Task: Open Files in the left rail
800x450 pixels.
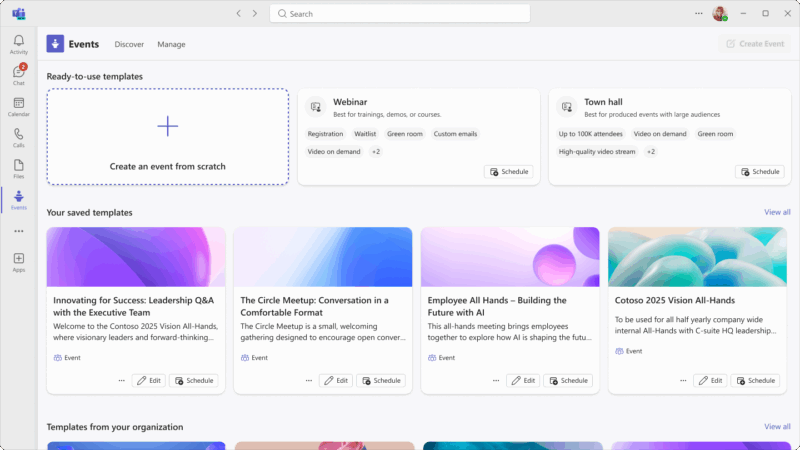Action: (18, 167)
